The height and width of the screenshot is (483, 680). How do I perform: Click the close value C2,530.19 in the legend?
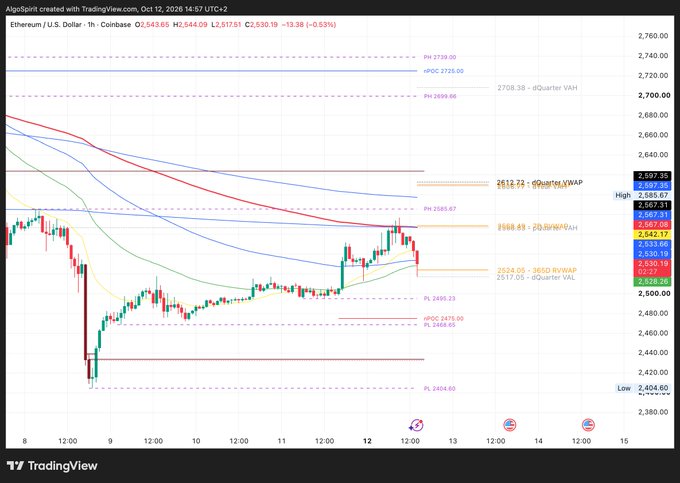point(261,25)
